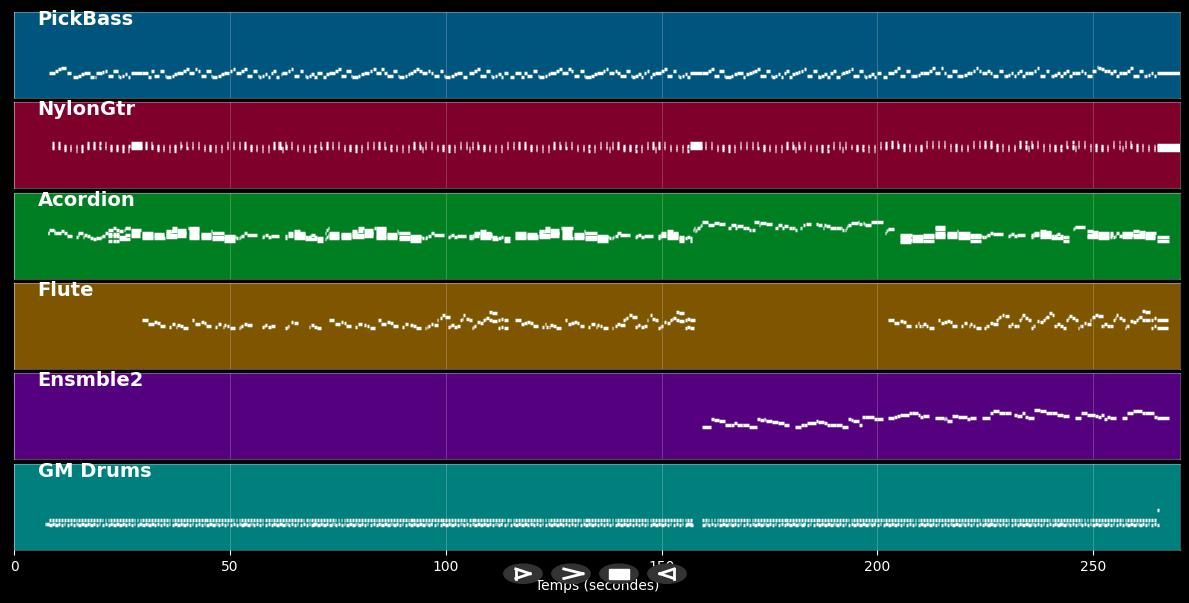Click the GM Drums track label
The height and width of the screenshot is (603, 1189).
tap(94, 471)
